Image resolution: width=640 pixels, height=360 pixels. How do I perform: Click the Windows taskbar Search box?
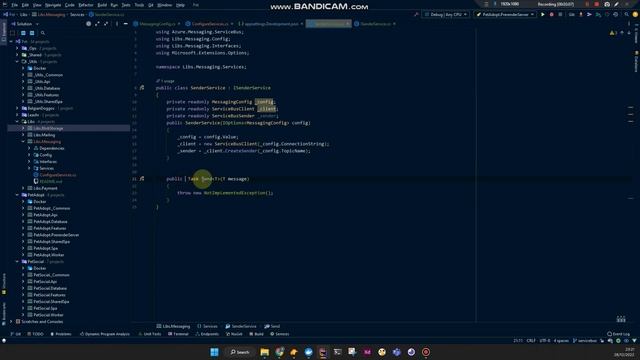click(240, 352)
